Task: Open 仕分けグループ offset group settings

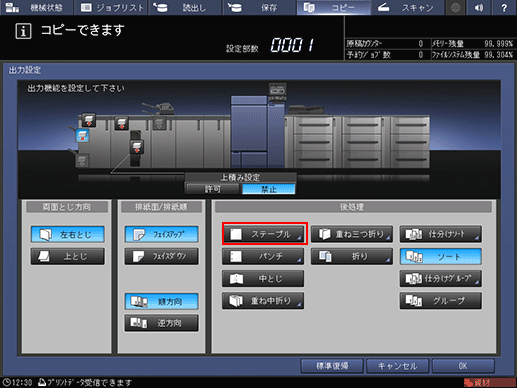Action: click(x=441, y=278)
